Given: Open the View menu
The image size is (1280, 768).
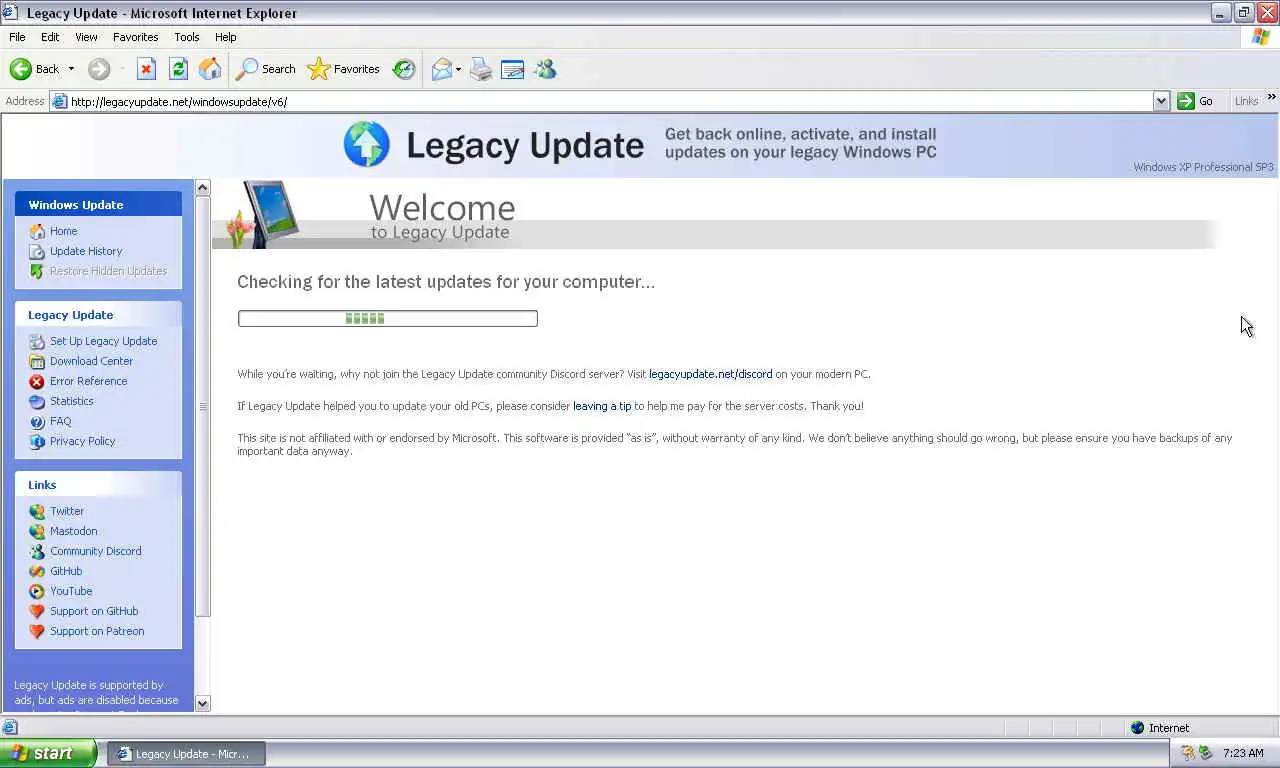Looking at the screenshot, I should tap(86, 37).
